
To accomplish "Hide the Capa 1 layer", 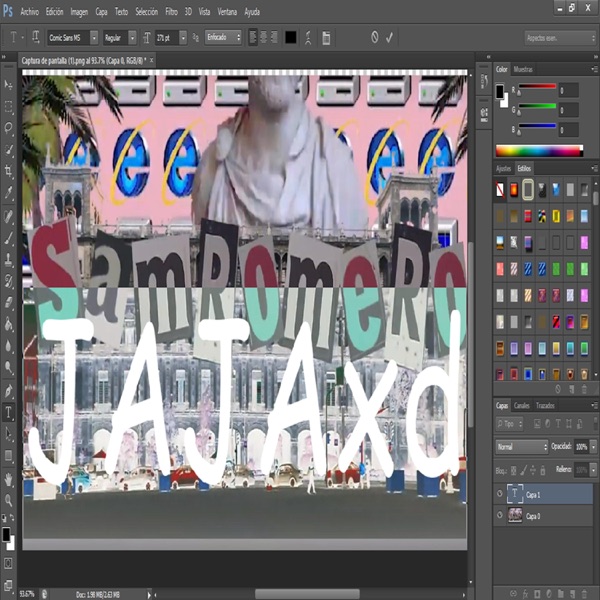I will 500,494.
